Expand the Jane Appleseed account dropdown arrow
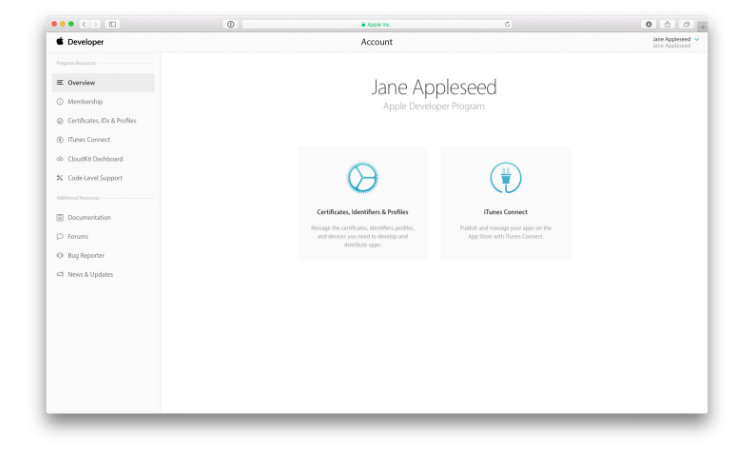 [697, 40]
